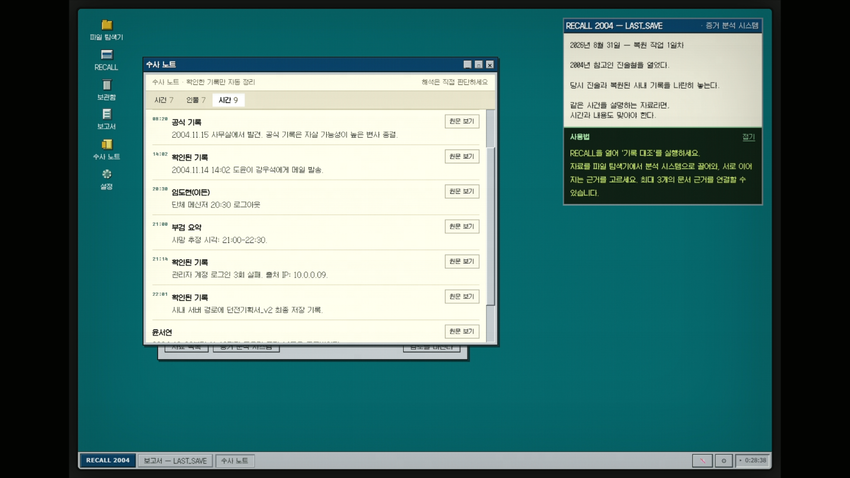Click the '2004.11.15' official record line
The height and width of the screenshot is (478, 850).
click(x=285, y=135)
